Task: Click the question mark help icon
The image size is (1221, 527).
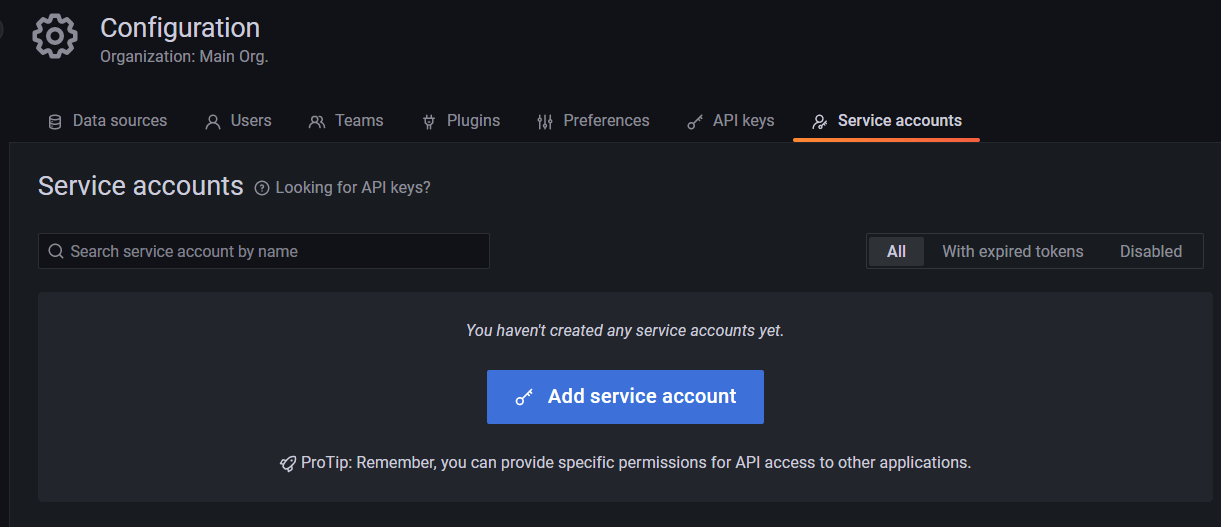Action: click(262, 188)
